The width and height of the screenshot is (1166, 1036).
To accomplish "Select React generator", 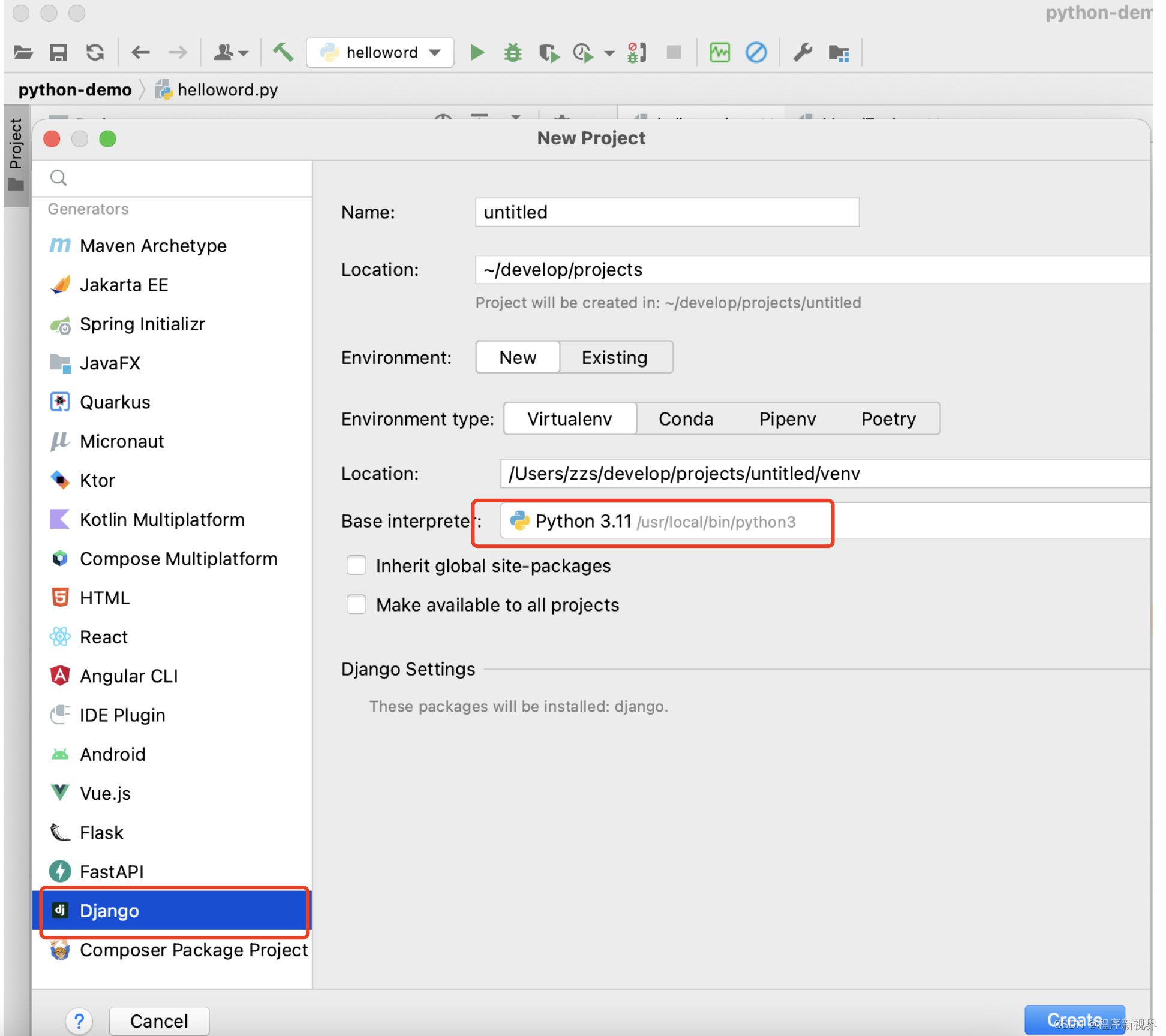I will point(172,637).
